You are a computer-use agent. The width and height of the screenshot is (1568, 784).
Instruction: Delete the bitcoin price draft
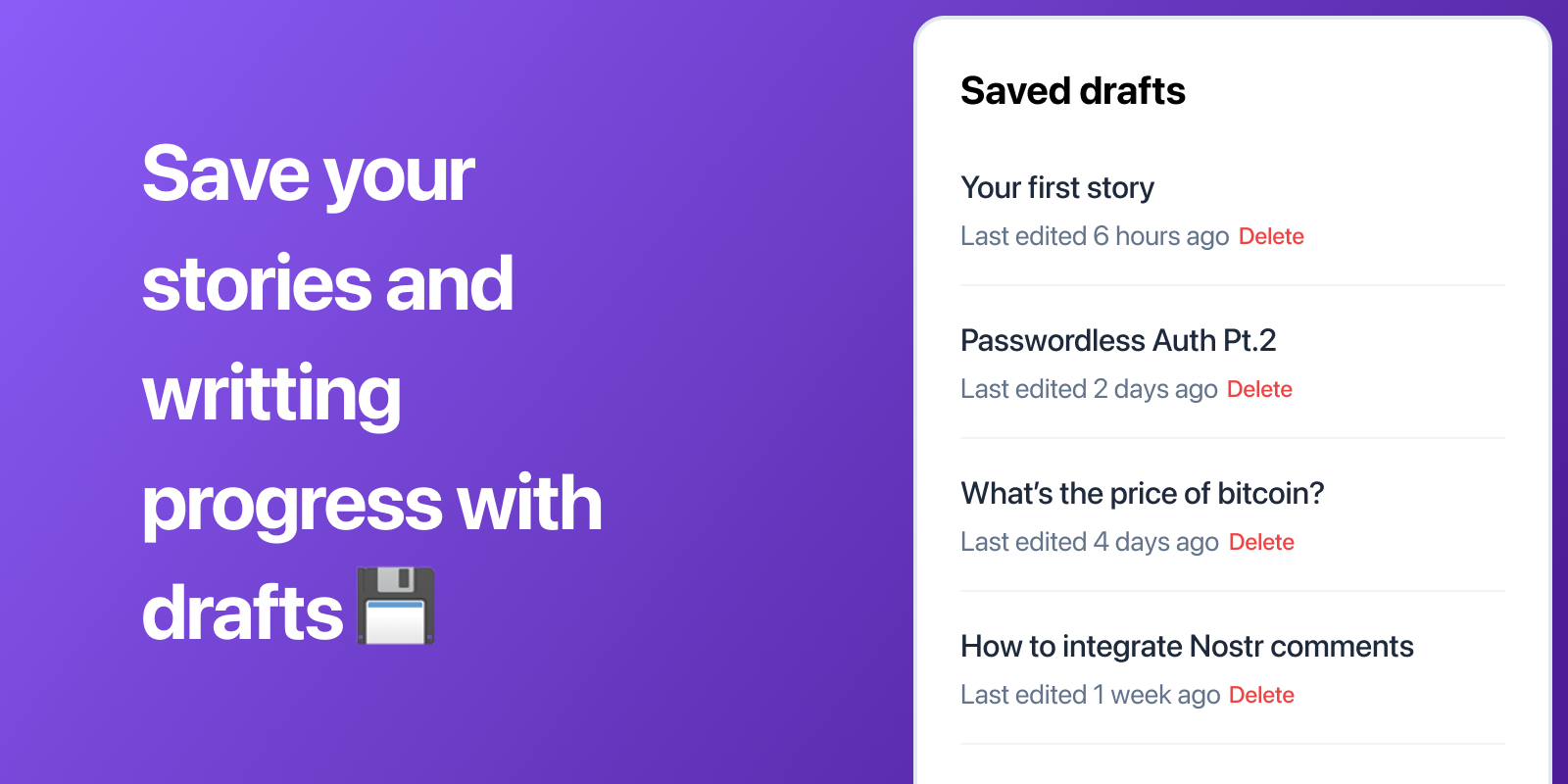point(1261,542)
